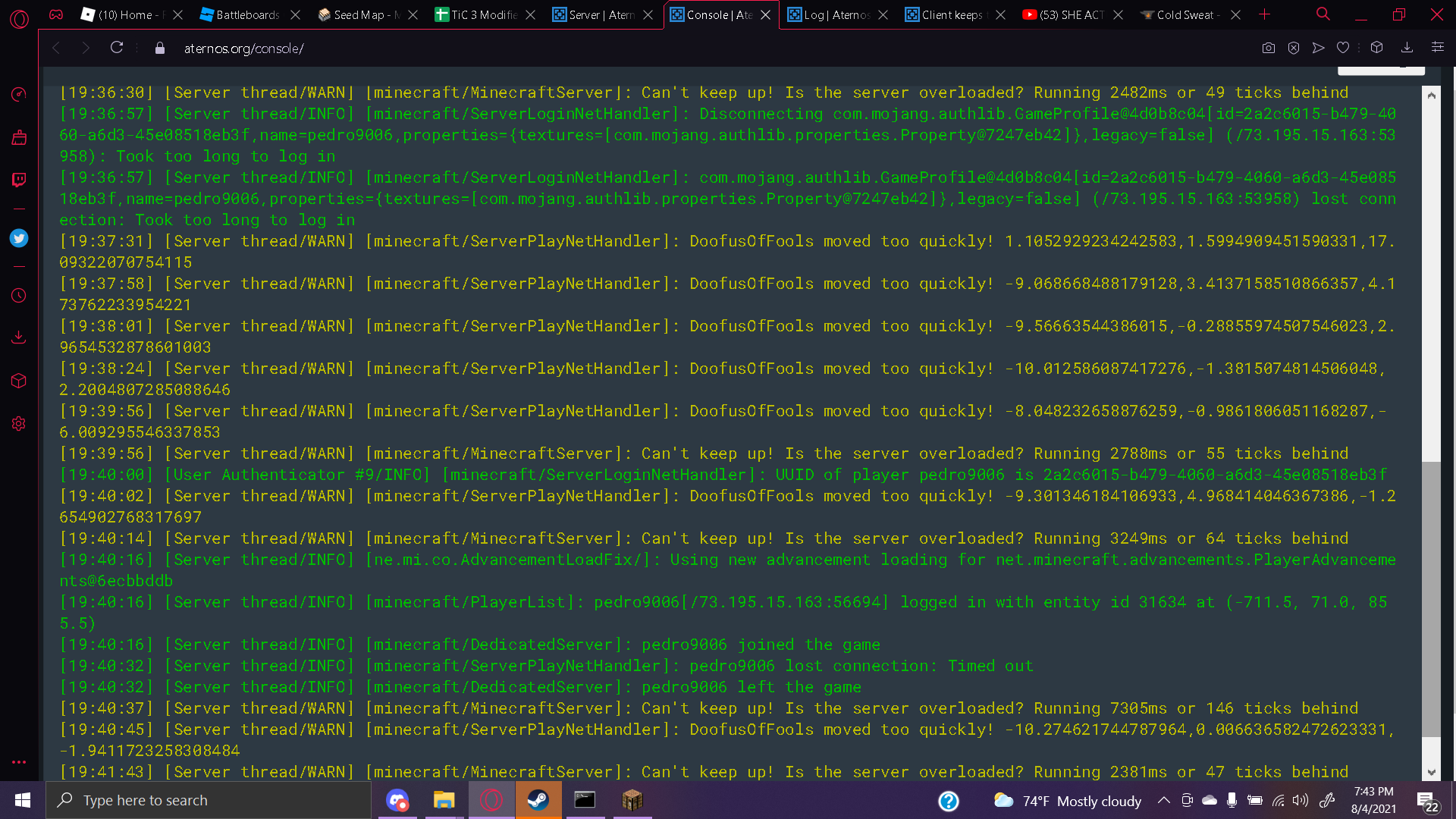Click the console scrollbar thumb
The width and height of the screenshot is (1456, 819).
tap(1431, 599)
